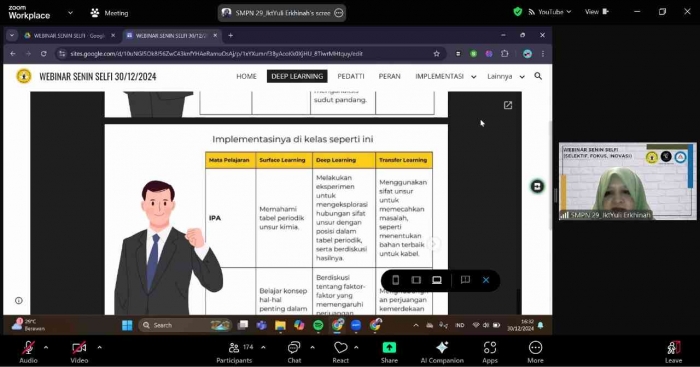This screenshot has width=700, height=367.
Task: Open Chrome three-dot menu
Action: tap(543, 54)
